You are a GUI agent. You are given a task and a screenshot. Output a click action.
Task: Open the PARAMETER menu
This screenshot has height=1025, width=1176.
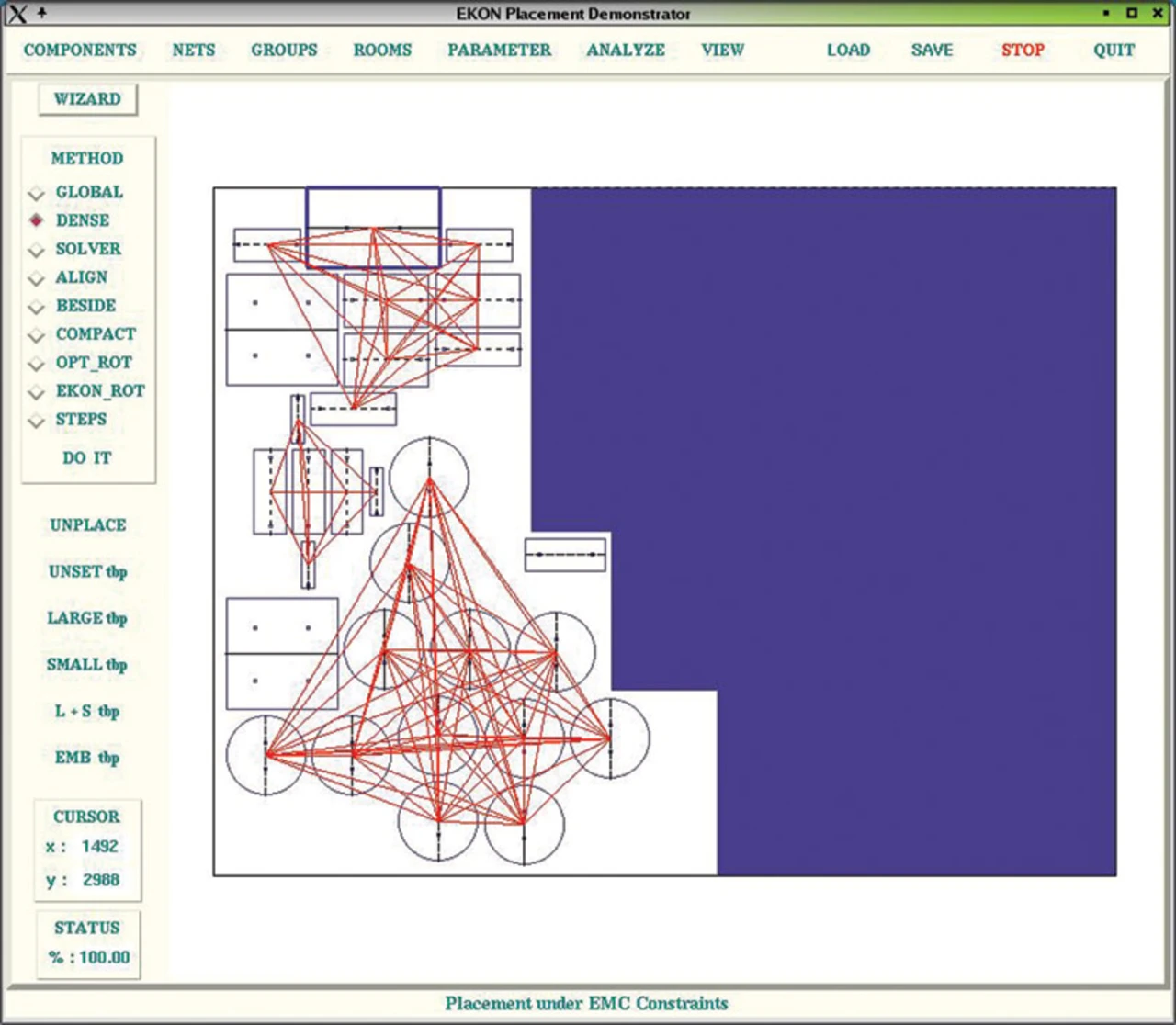[x=500, y=51]
